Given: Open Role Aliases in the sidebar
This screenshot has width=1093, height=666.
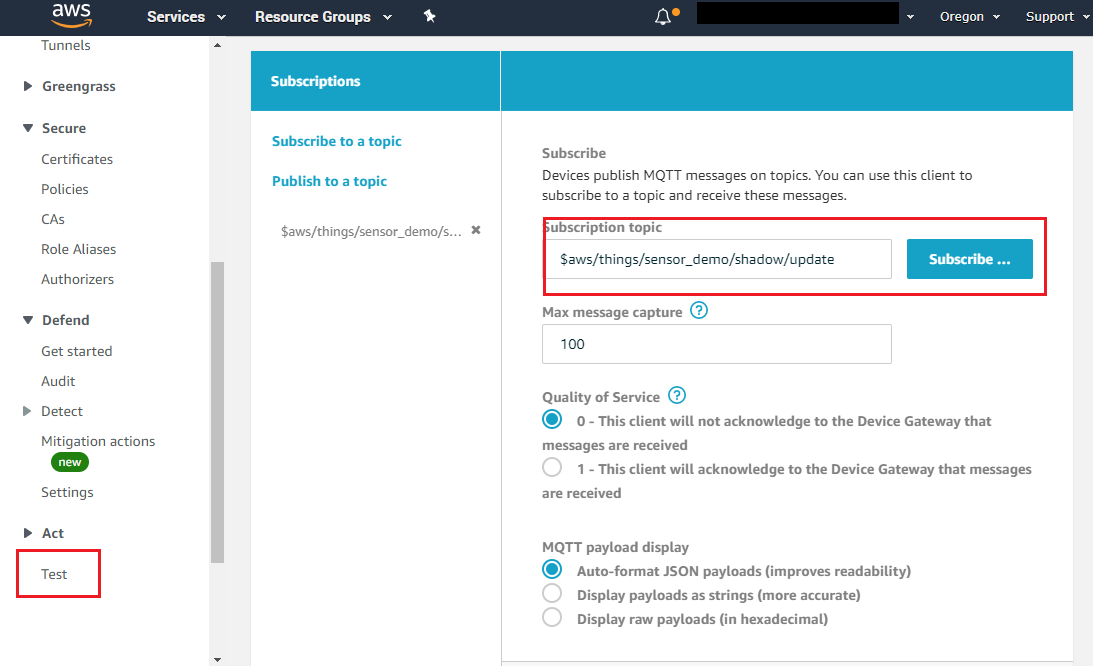Looking at the screenshot, I should pyautogui.click(x=79, y=249).
